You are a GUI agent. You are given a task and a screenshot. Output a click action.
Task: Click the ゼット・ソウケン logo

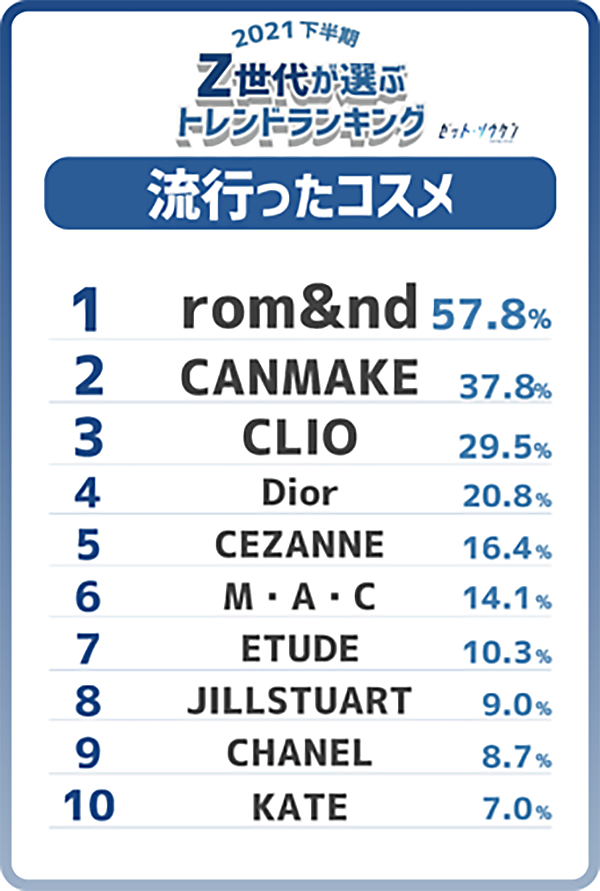tap(482, 131)
